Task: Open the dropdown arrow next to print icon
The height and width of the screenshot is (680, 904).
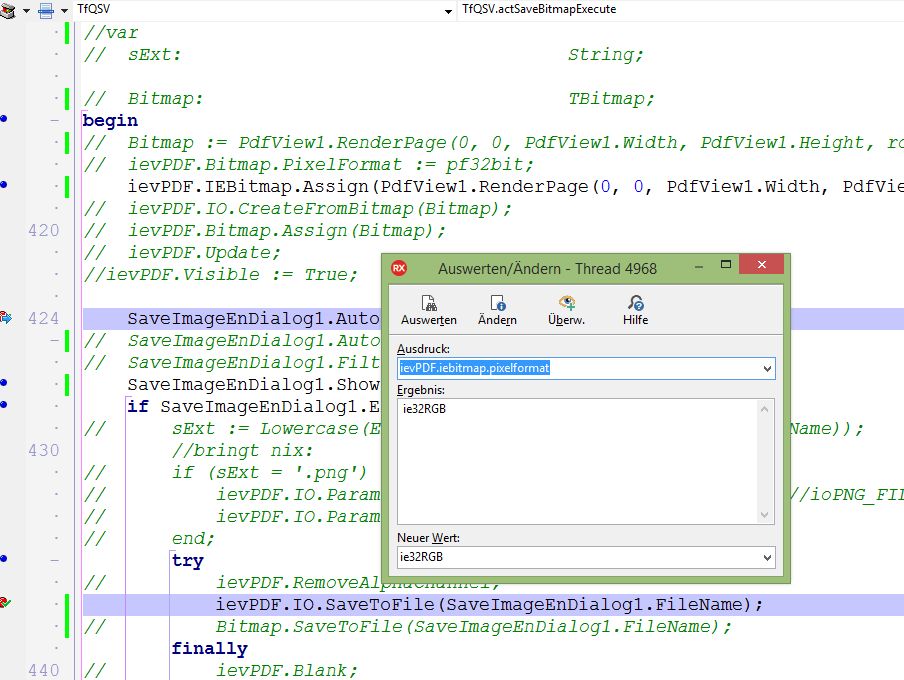Action: pyautogui.click(x=64, y=11)
